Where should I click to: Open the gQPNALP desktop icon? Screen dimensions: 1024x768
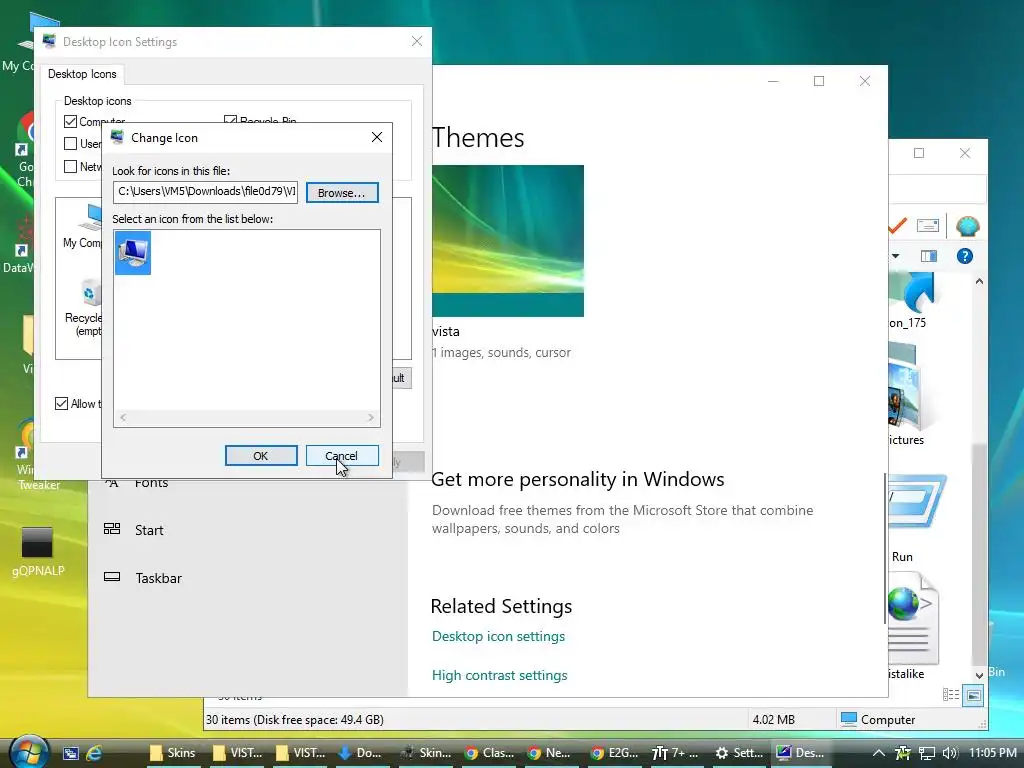(x=38, y=552)
